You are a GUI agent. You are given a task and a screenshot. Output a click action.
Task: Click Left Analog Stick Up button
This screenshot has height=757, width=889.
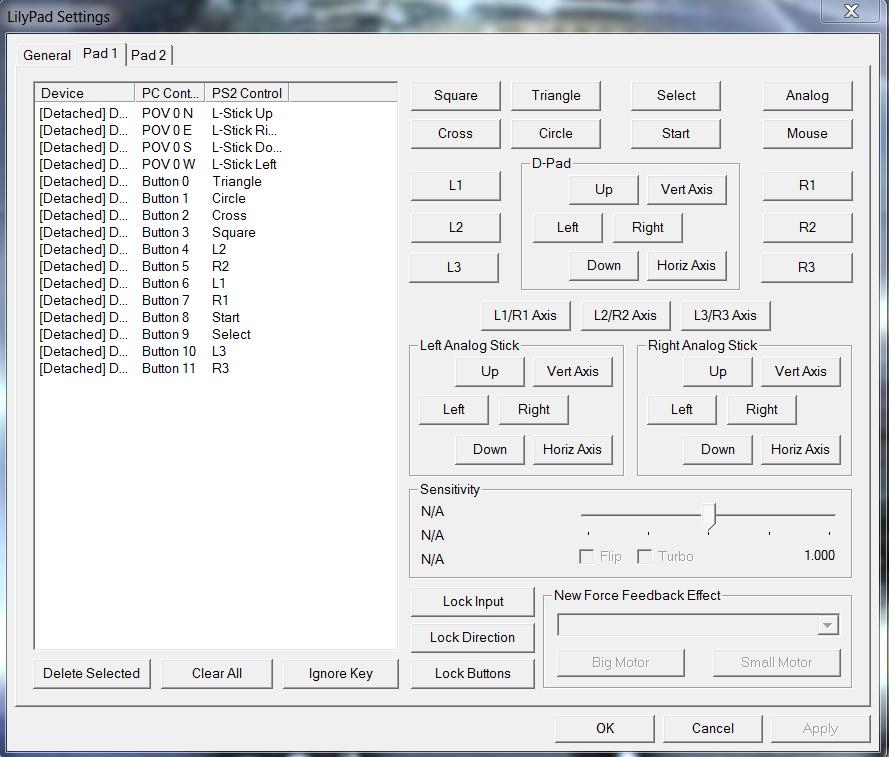(x=490, y=371)
